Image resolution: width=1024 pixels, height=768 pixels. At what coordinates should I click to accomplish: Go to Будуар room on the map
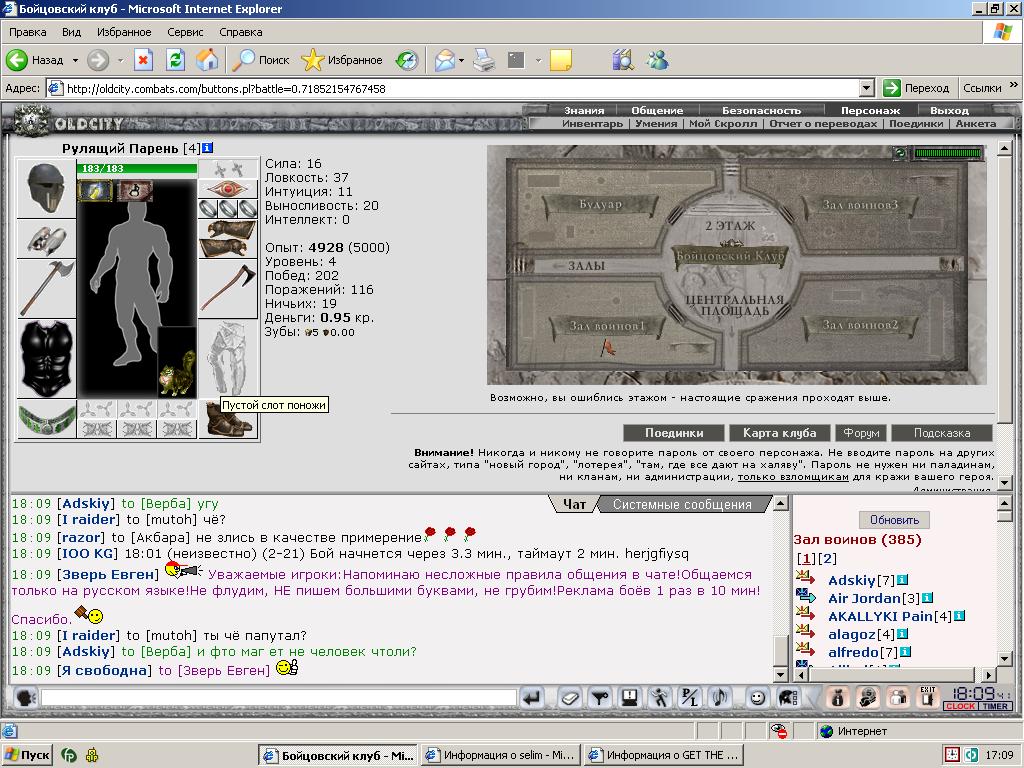click(600, 204)
